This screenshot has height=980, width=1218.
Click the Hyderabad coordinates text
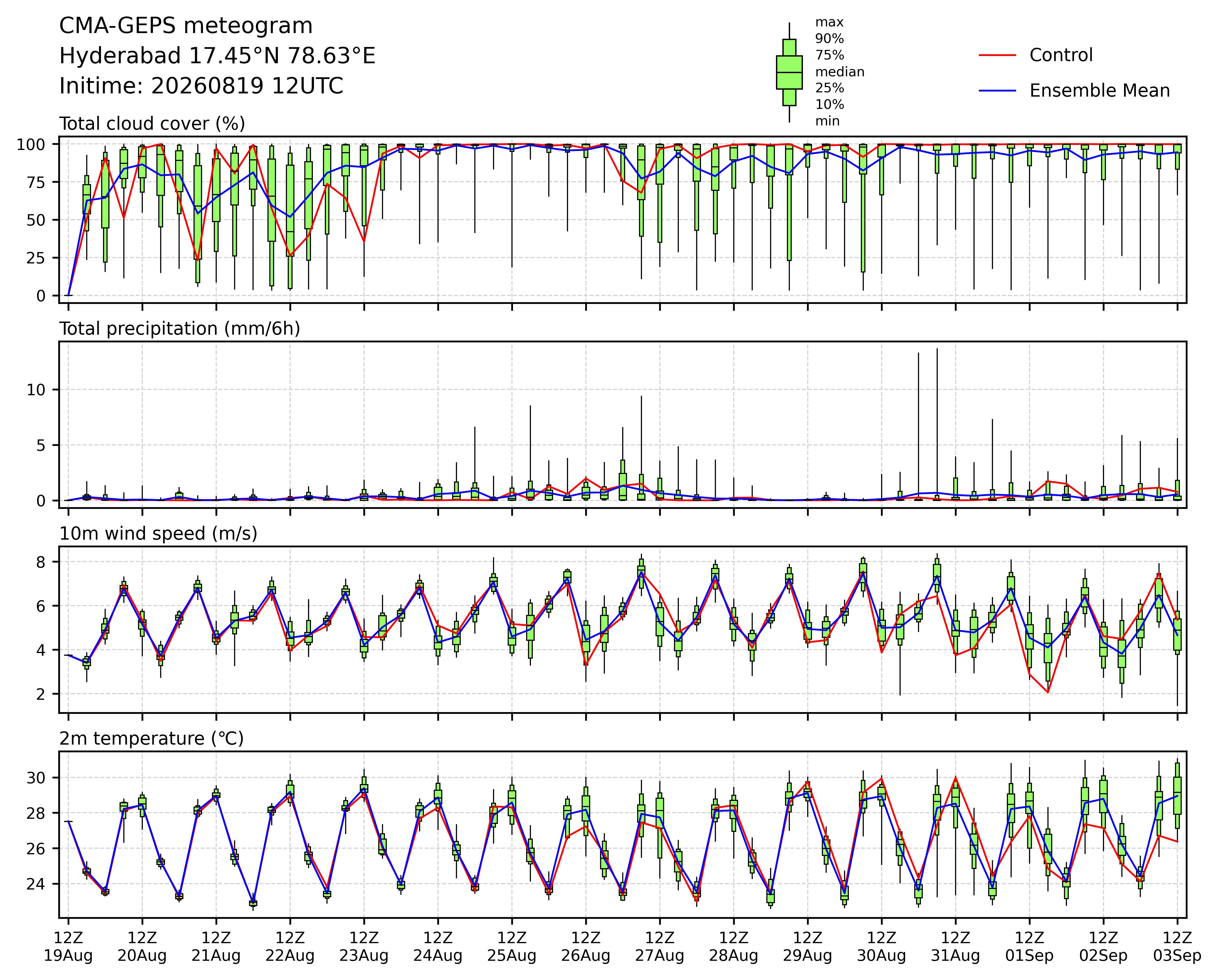(218, 57)
